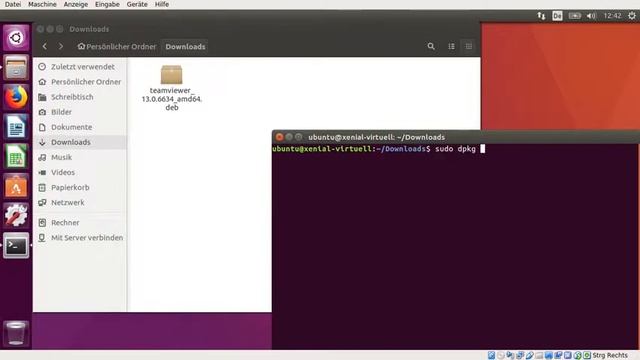The image size is (640, 360).
Task: Click Persönlicher Ordner in the path bar
Action: 117,47
